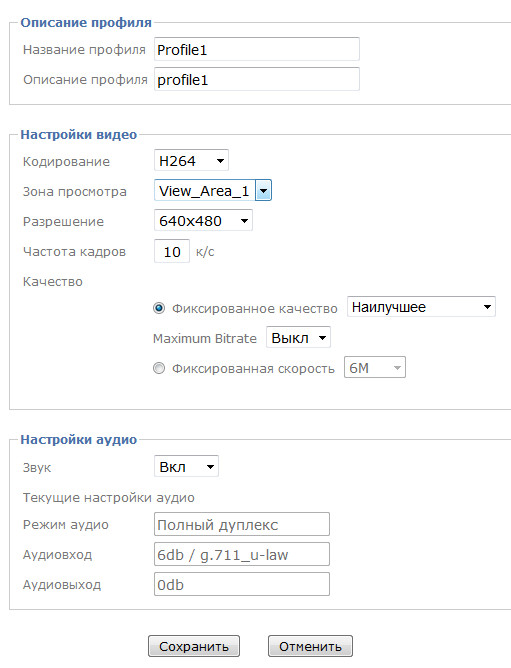
Task: Click the Фиксированная скорость label text
Action: coord(254,369)
